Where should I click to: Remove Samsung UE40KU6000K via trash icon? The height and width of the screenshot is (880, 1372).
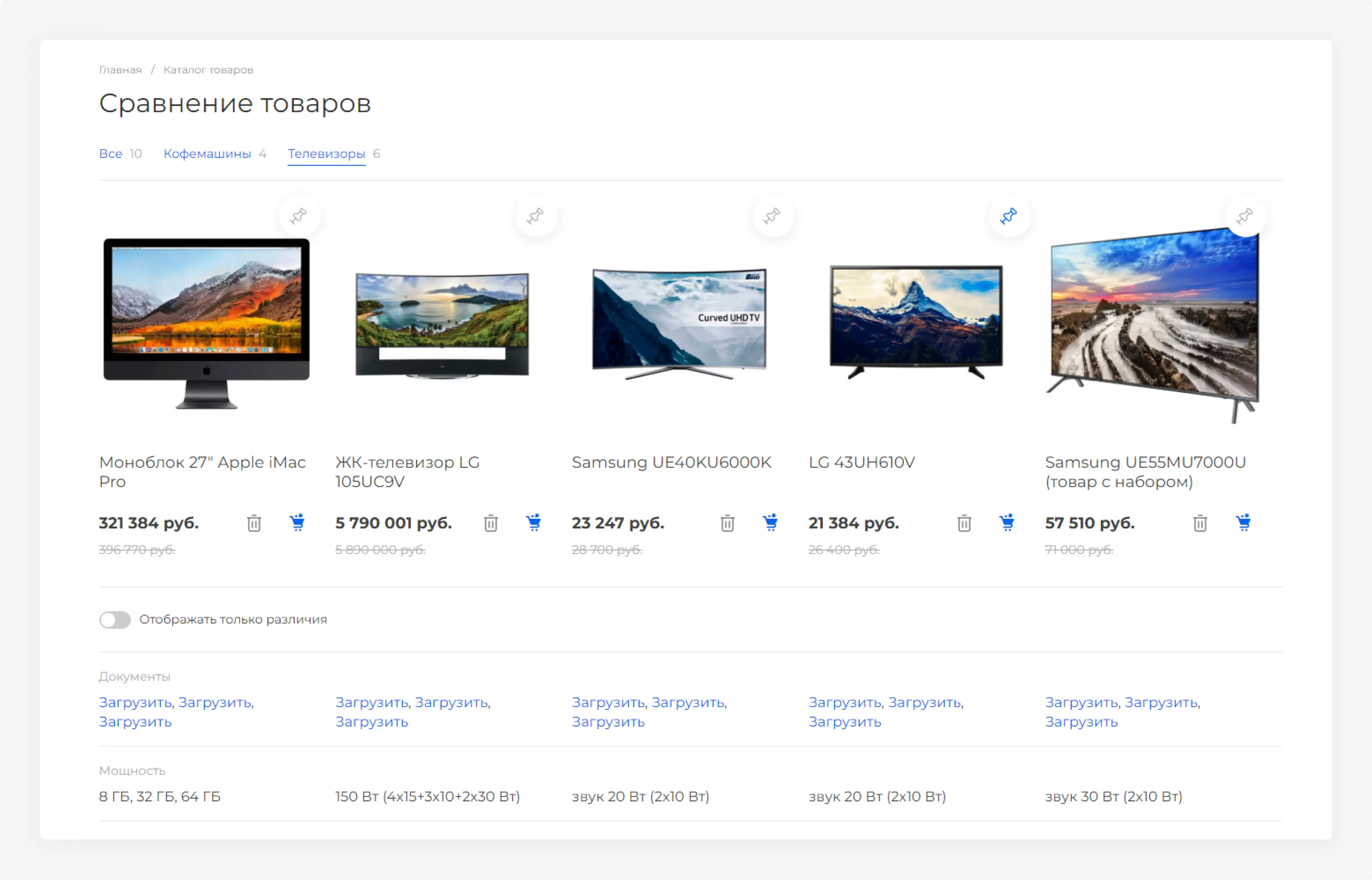tap(727, 523)
